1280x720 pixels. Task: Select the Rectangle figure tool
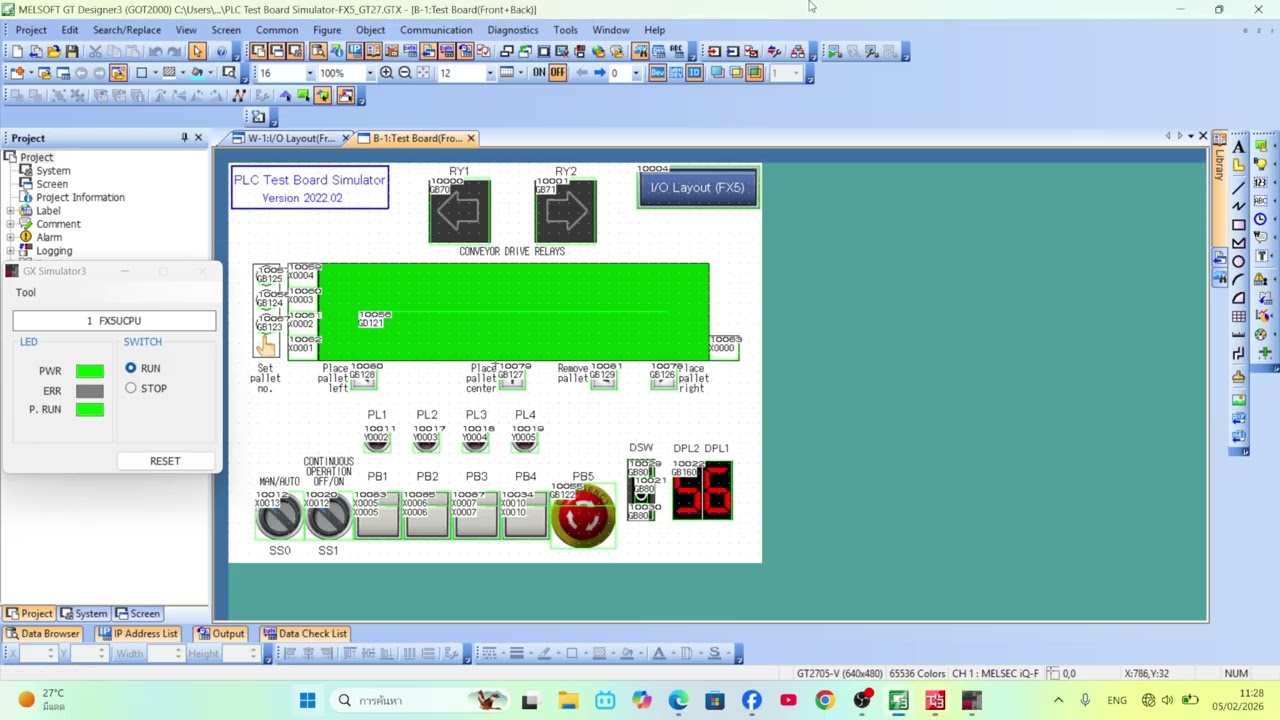[x=1239, y=223]
